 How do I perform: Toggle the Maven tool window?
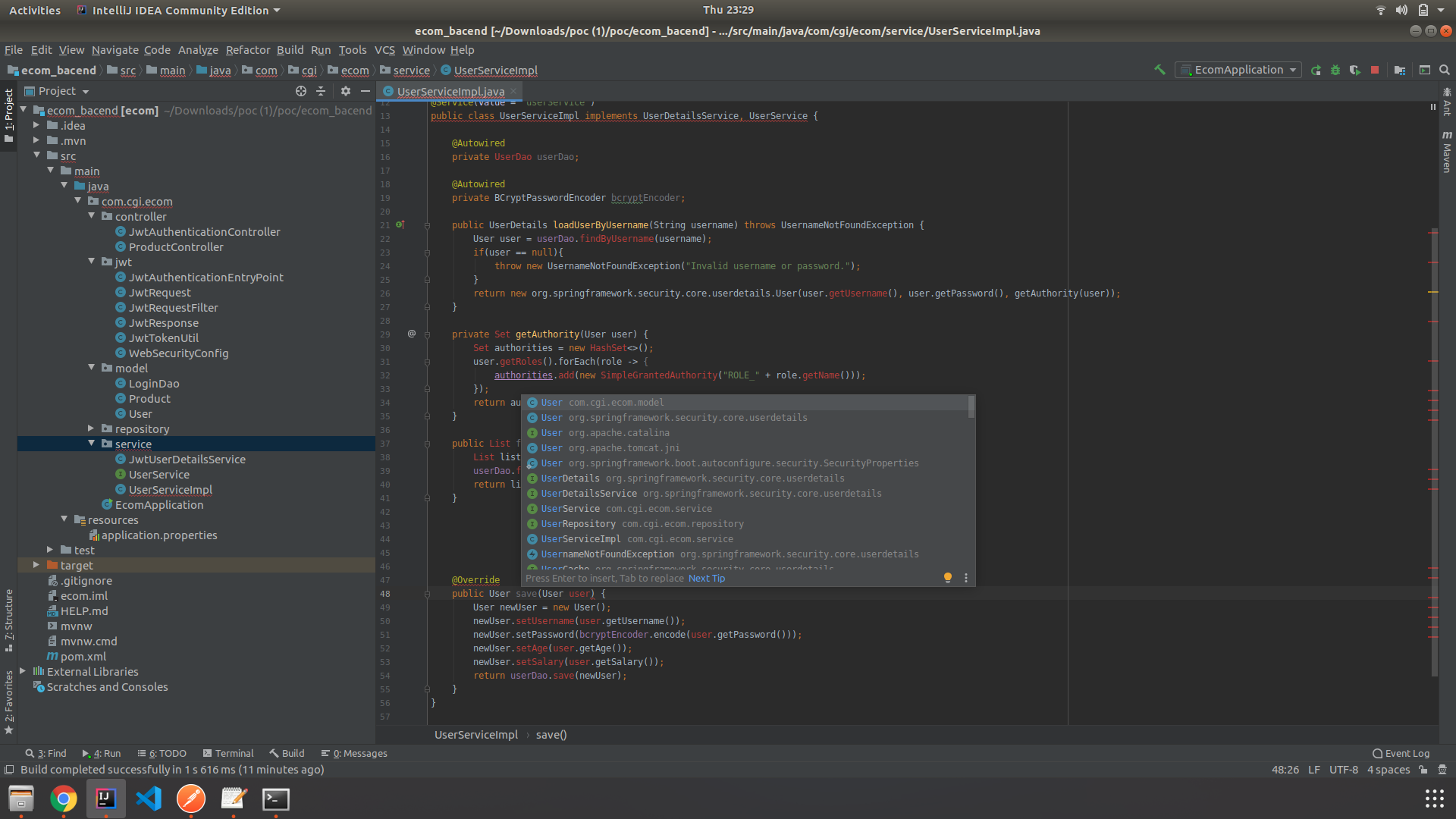(x=1447, y=152)
